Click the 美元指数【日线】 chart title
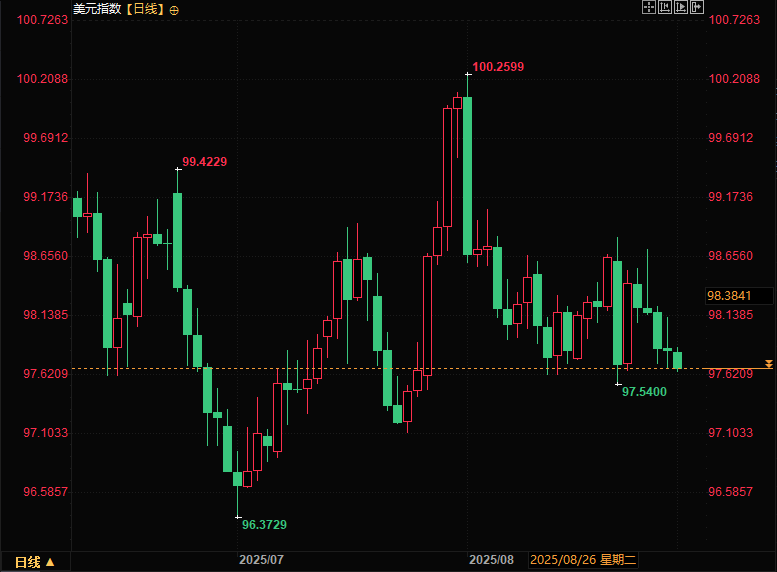The width and height of the screenshot is (777, 572). 118,9
